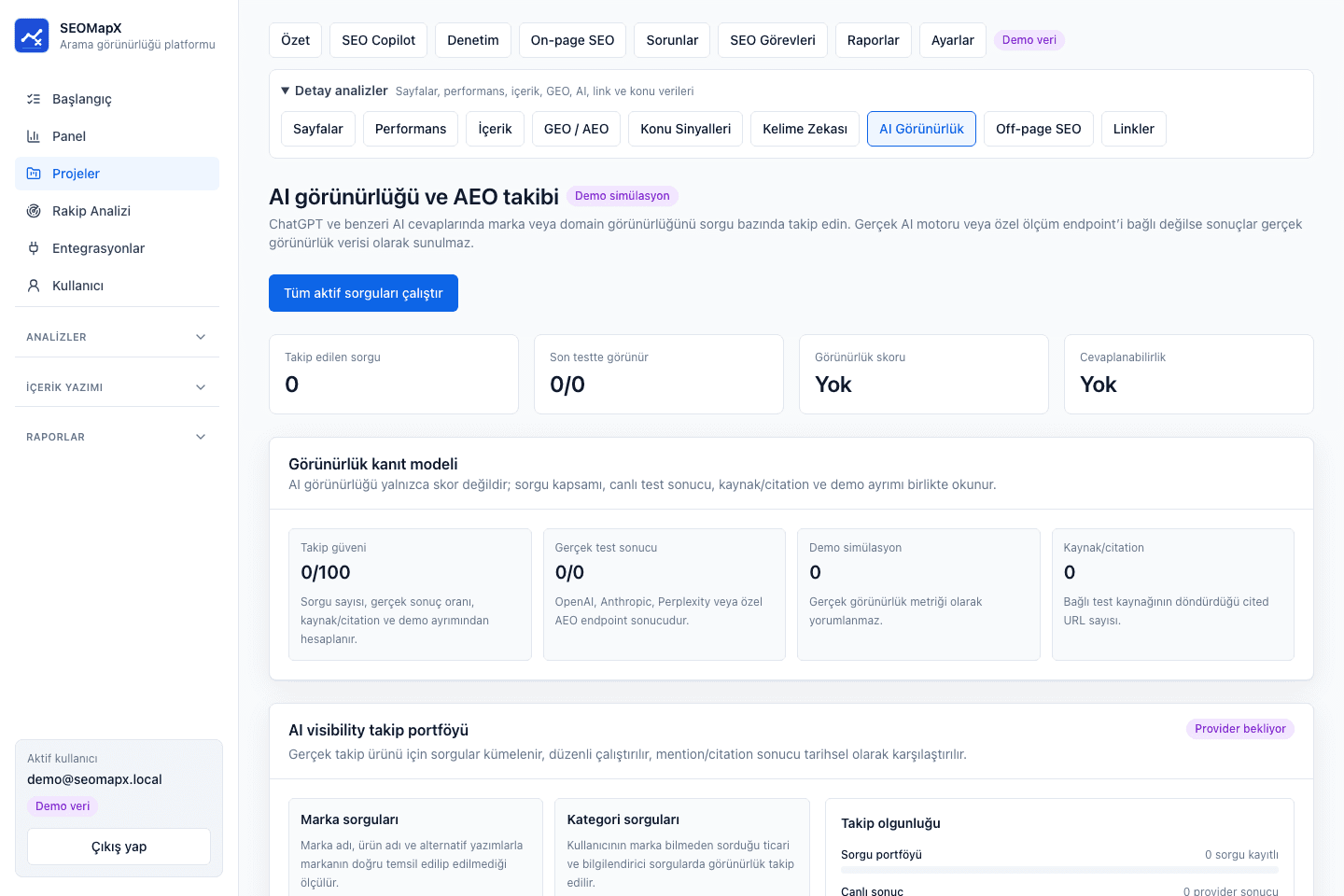Click the Son testte görünür value 0/0

point(567,385)
